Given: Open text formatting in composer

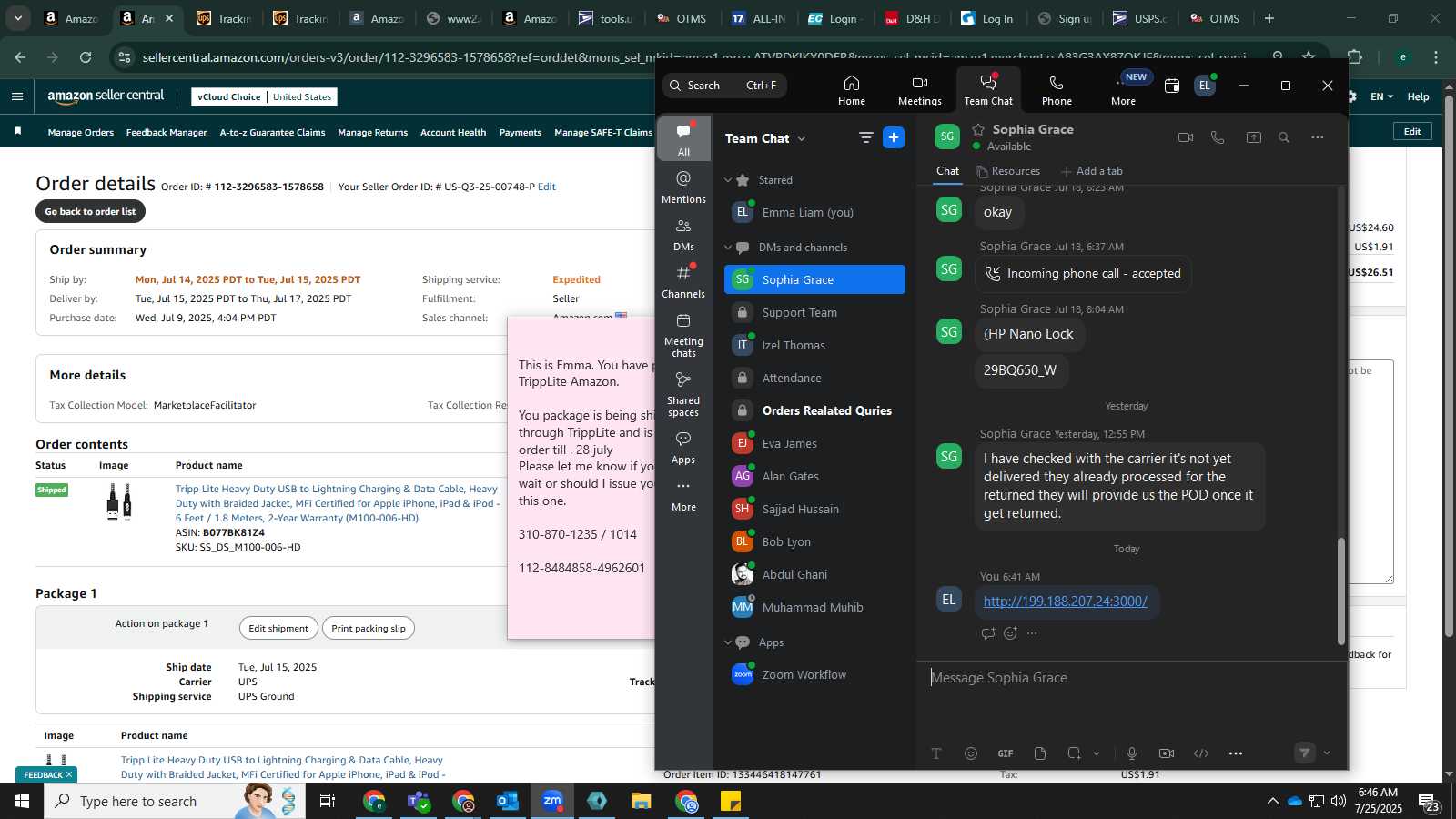Looking at the screenshot, I should [x=935, y=753].
